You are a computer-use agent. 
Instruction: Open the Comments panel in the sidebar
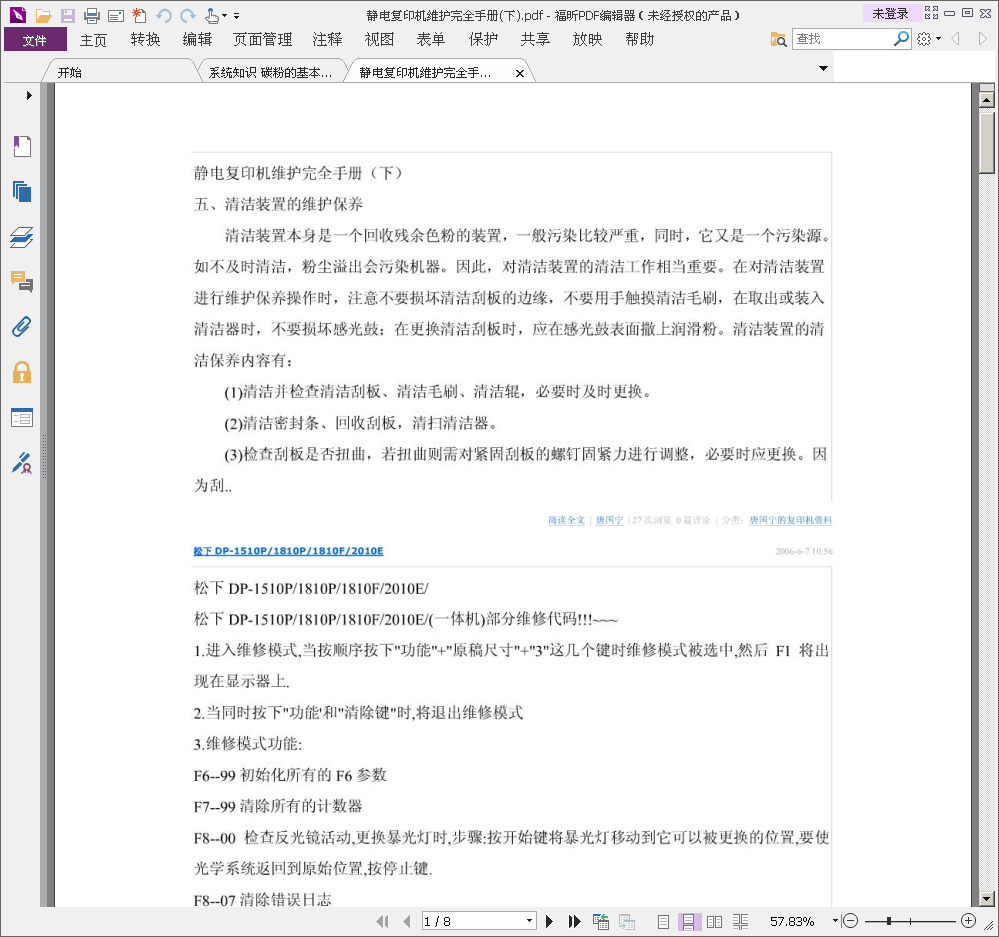tap(22, 282)
